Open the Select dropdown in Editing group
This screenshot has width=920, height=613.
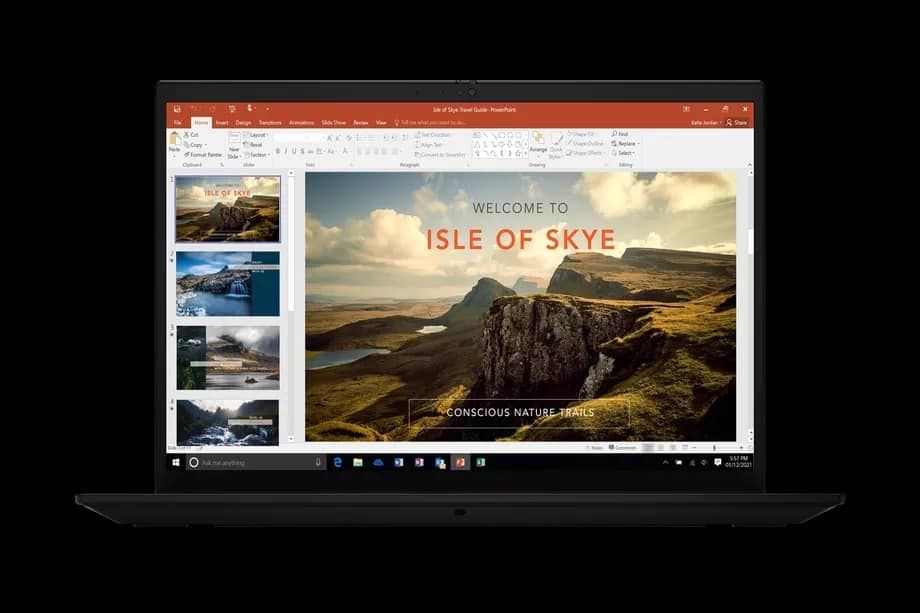point(626,153)
